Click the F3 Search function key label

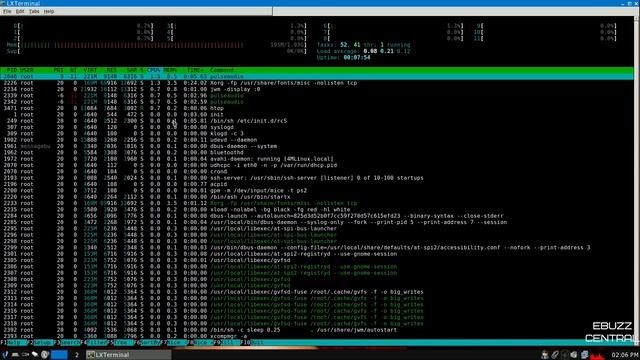(x=67, y=342)
